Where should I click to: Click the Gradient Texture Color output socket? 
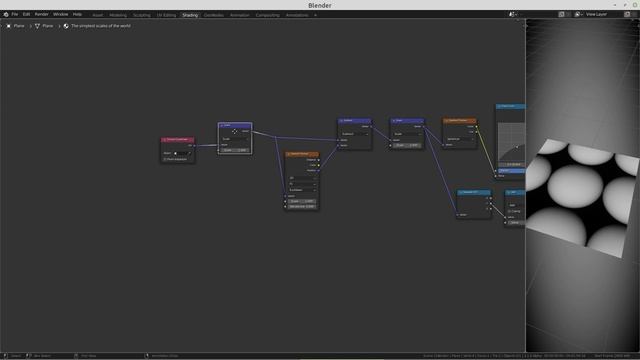(476, 127)
